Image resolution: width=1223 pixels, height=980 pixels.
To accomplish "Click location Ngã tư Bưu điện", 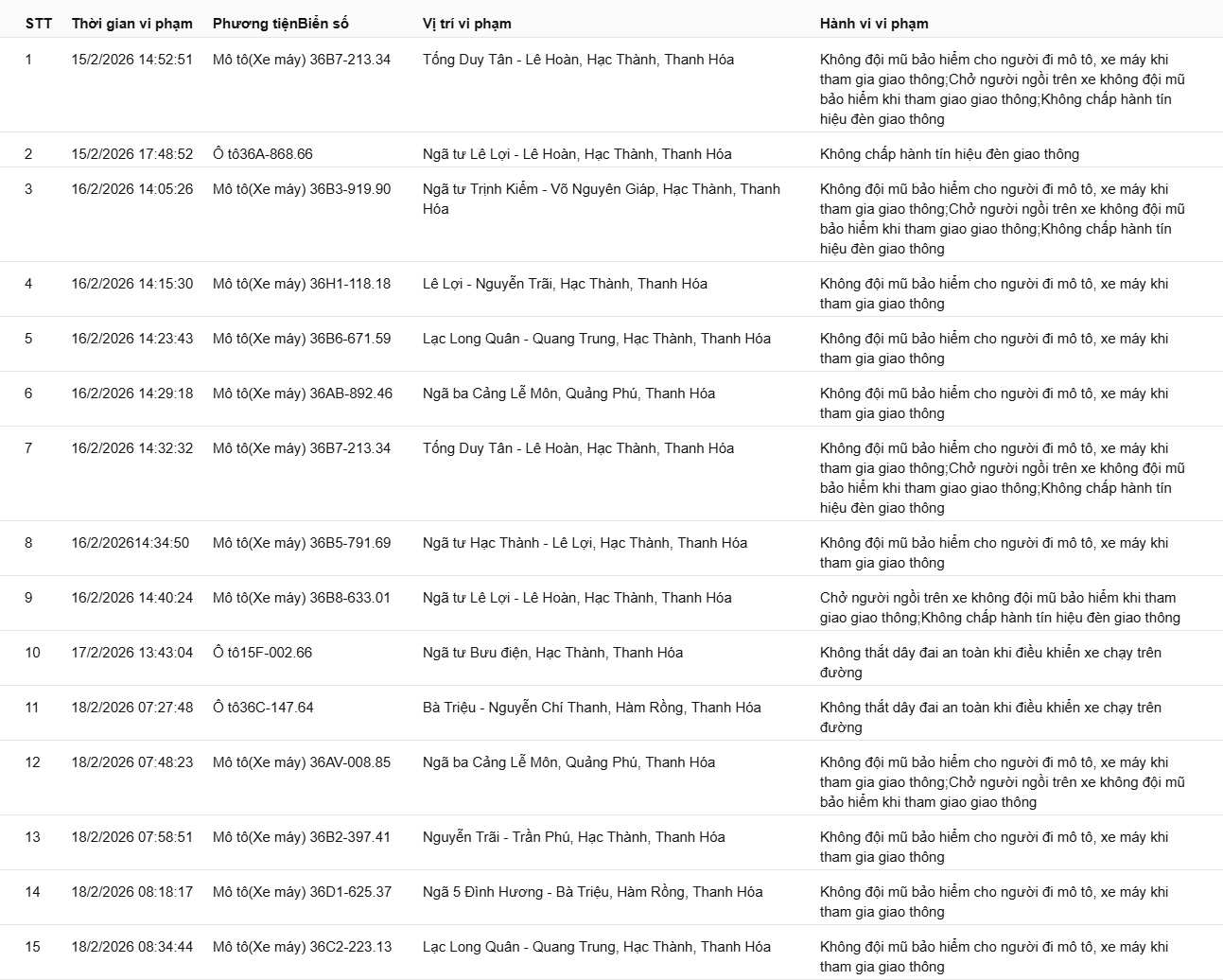I will coord(552,653).
